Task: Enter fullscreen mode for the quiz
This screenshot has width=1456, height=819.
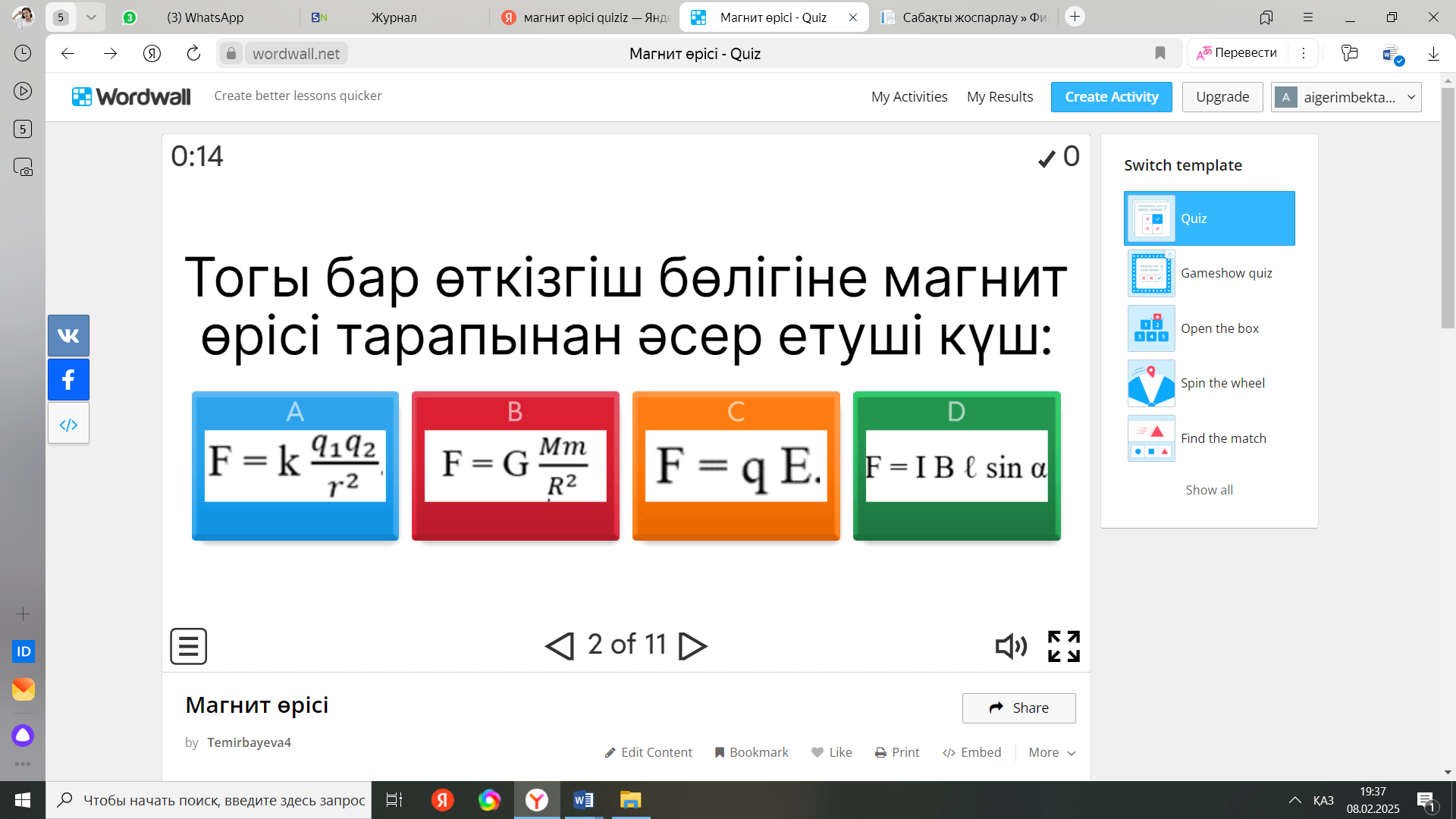Action: [x=1063, y=646]
